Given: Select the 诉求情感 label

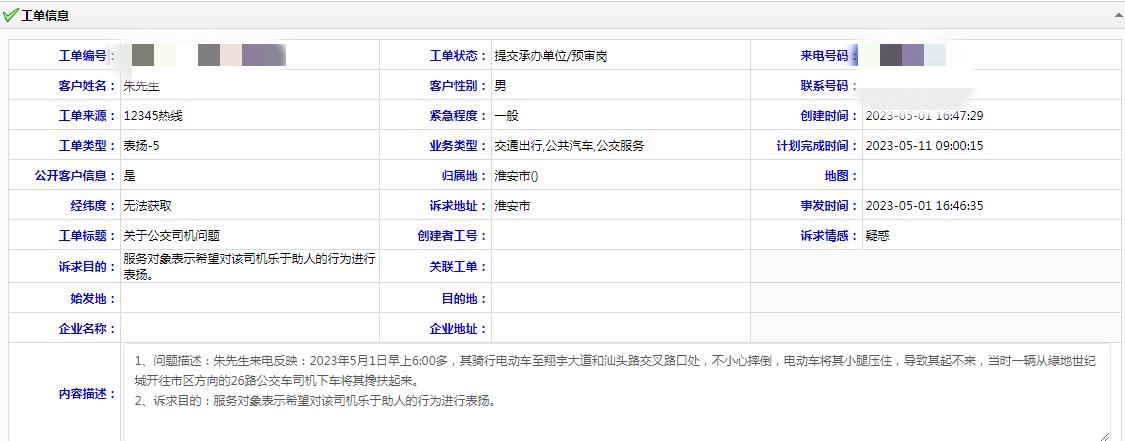Looking at the screenshot, I should (x=829, y=236).
